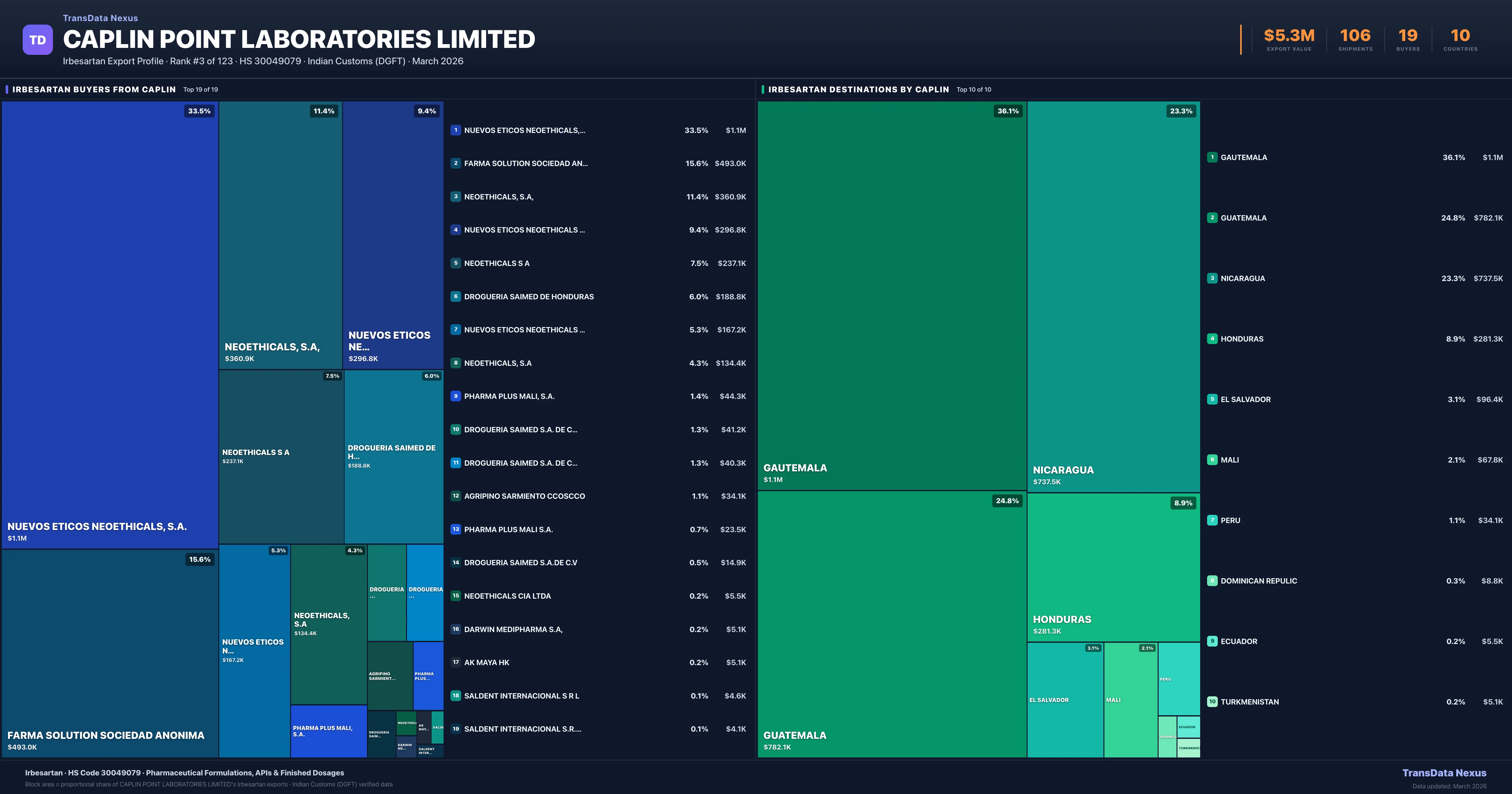Click the TD logo icon
The image size is (1512, 794).
click(37, 39)
